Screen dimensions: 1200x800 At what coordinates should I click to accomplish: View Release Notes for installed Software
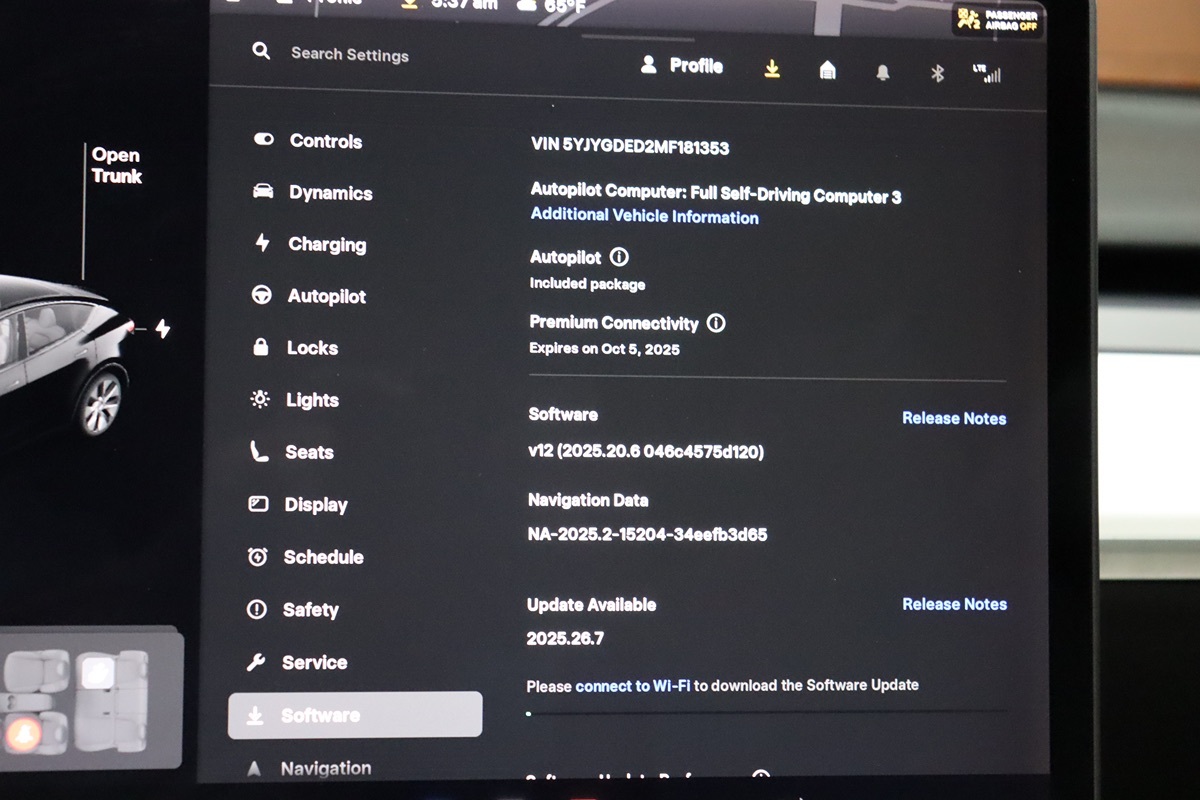coord(954,418)
